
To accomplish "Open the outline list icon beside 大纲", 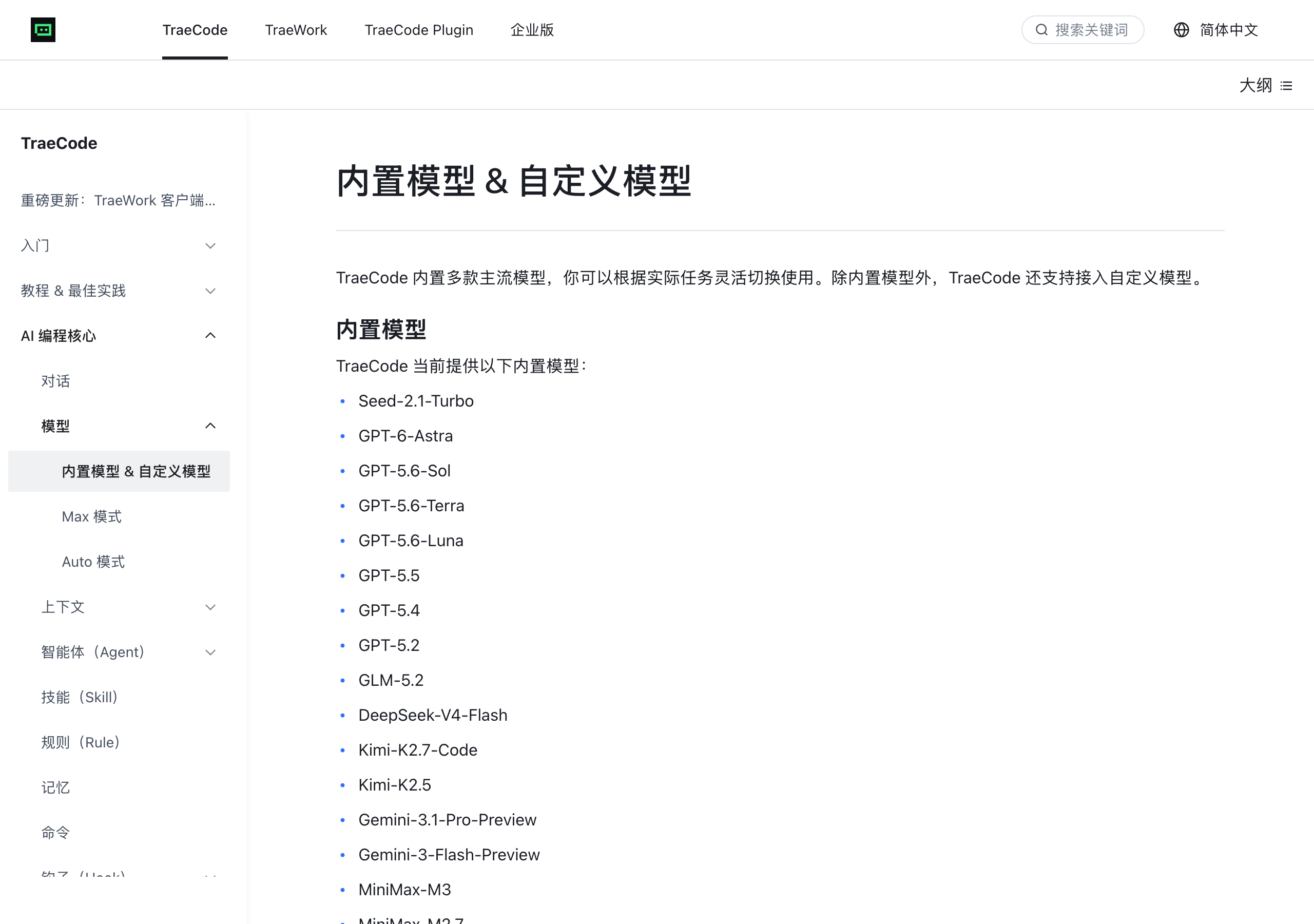I will 1286,86.
